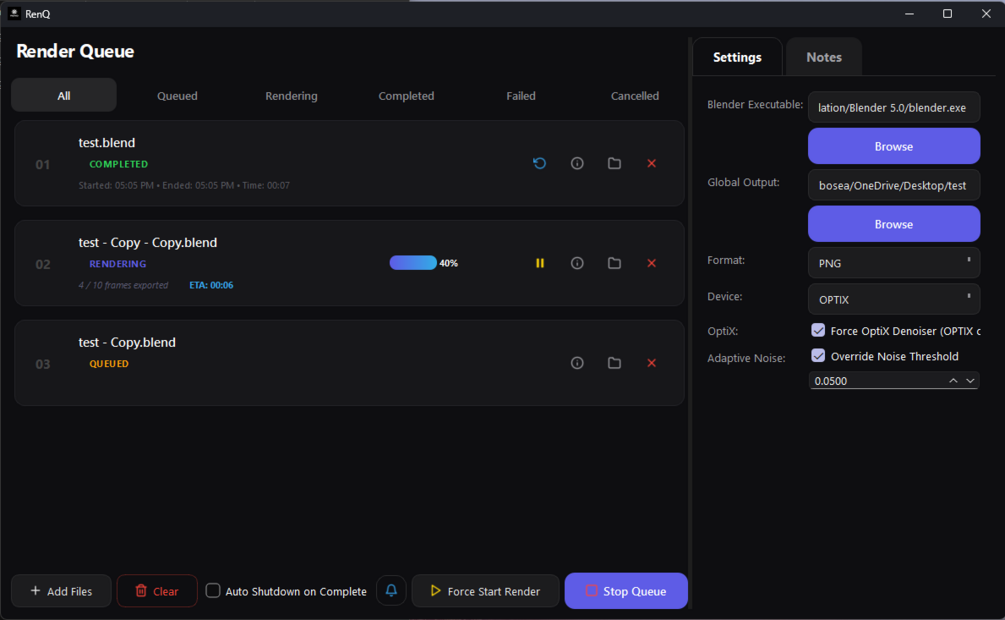Click the Stop Queue button
Image resolution: width=1005 pixels, height=620 pixels.
click(626, 591)
